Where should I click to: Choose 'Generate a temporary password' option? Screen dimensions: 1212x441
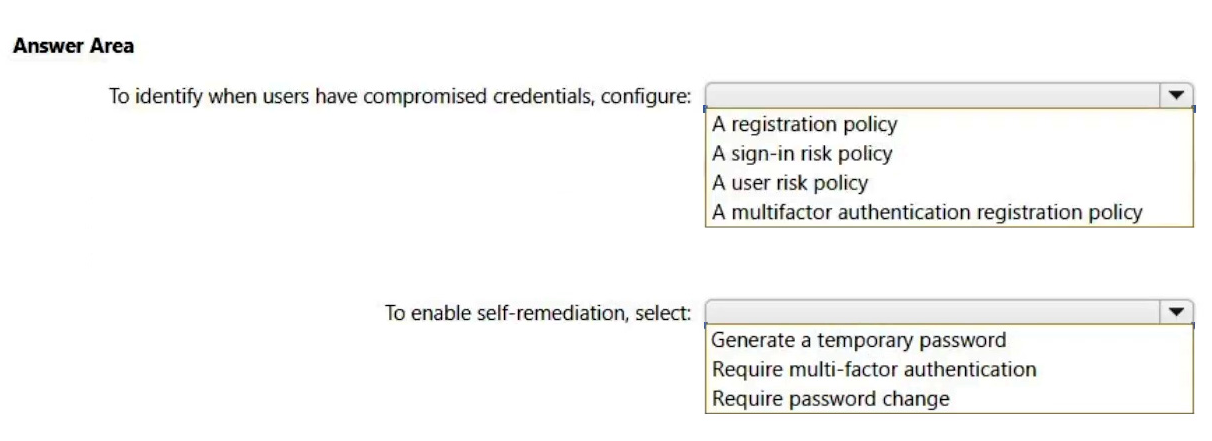[x=858, y=341]
